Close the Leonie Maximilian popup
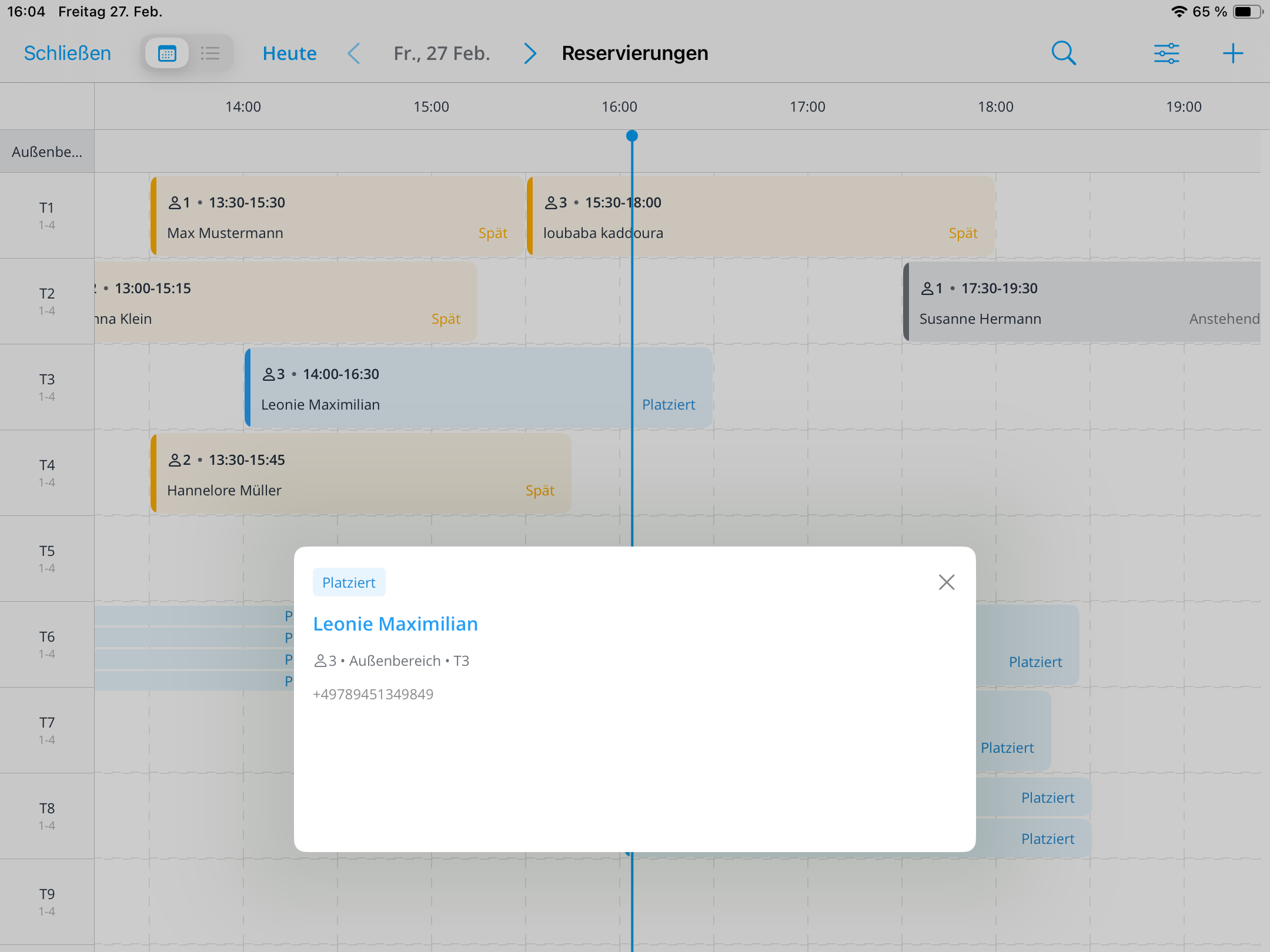The height and width of the screenshot is (952, 1270). click(x=947, y=582)
